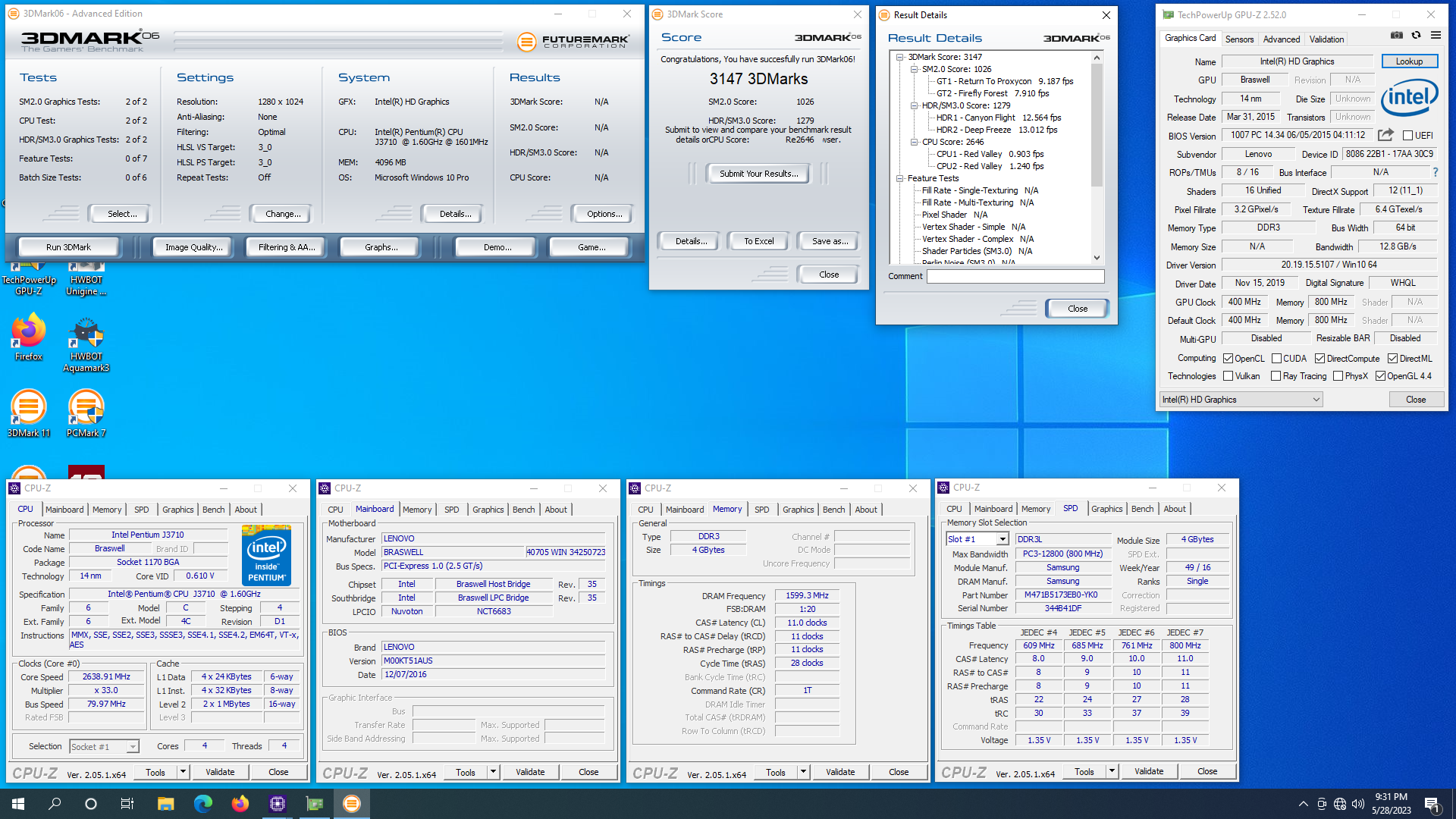Viewport: 1456px width, 819px height.
Task: Open the TechPowerUp GPU-Z desktop shortcut
Action: pyautogui.click(x=29, y=278)
